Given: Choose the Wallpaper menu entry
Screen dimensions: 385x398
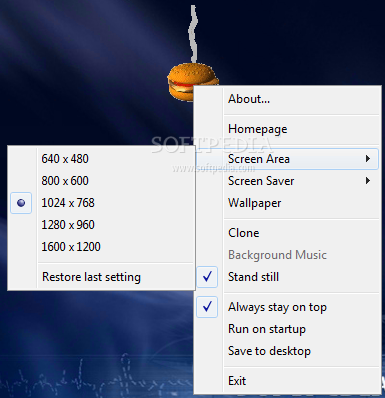Looking at the screenshot, I should [287, 203].
